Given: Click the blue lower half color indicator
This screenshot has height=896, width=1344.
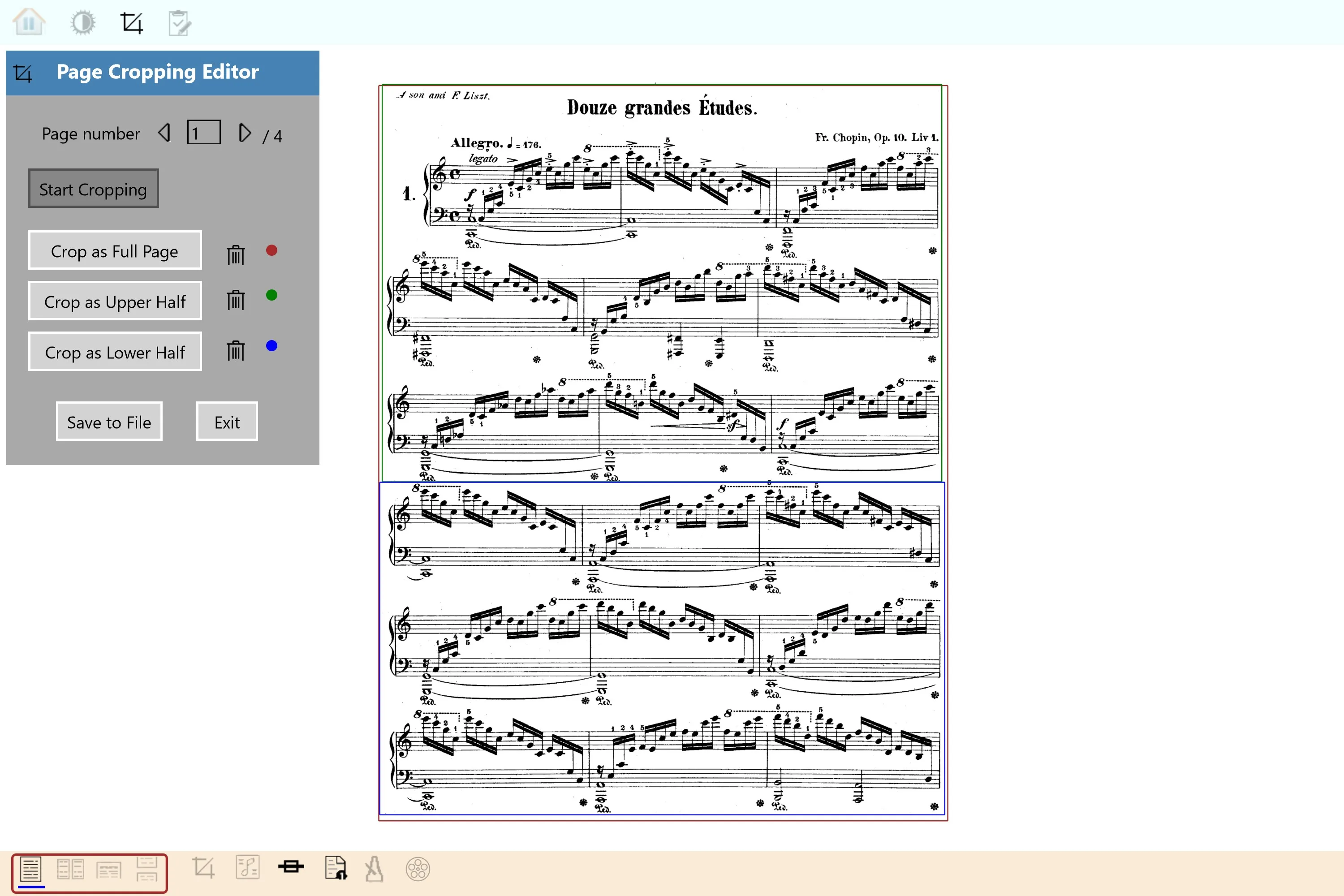Looking at the screenshot, I should [x=272, y=346].
